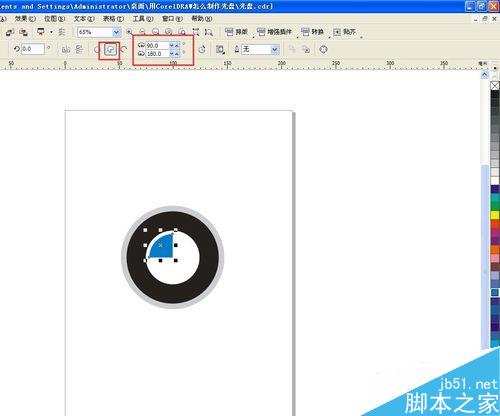Mirror the object vertically
Image resolution: width=500 pixels, height=416 pixels.
click(79, 50)
